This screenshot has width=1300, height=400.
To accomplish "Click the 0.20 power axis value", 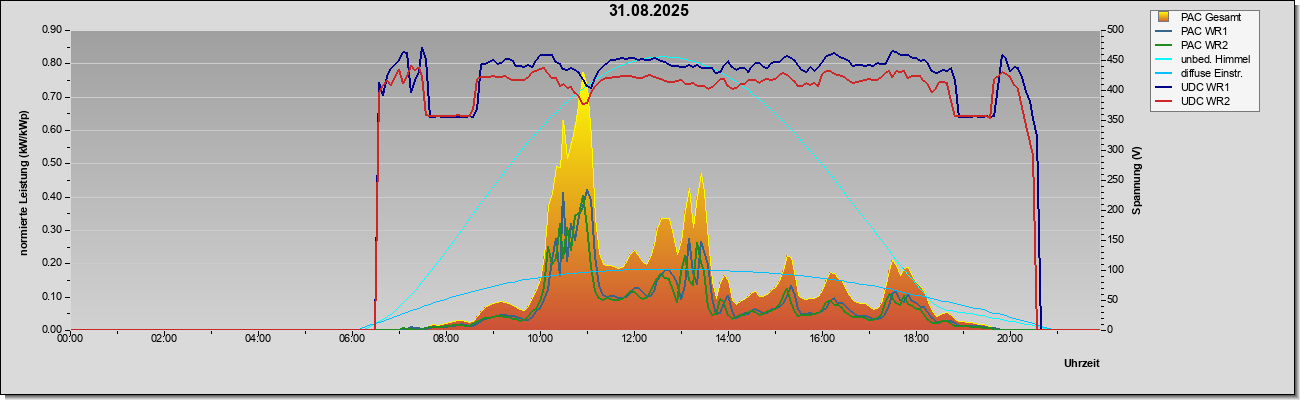I will click(x=53, y=263).
